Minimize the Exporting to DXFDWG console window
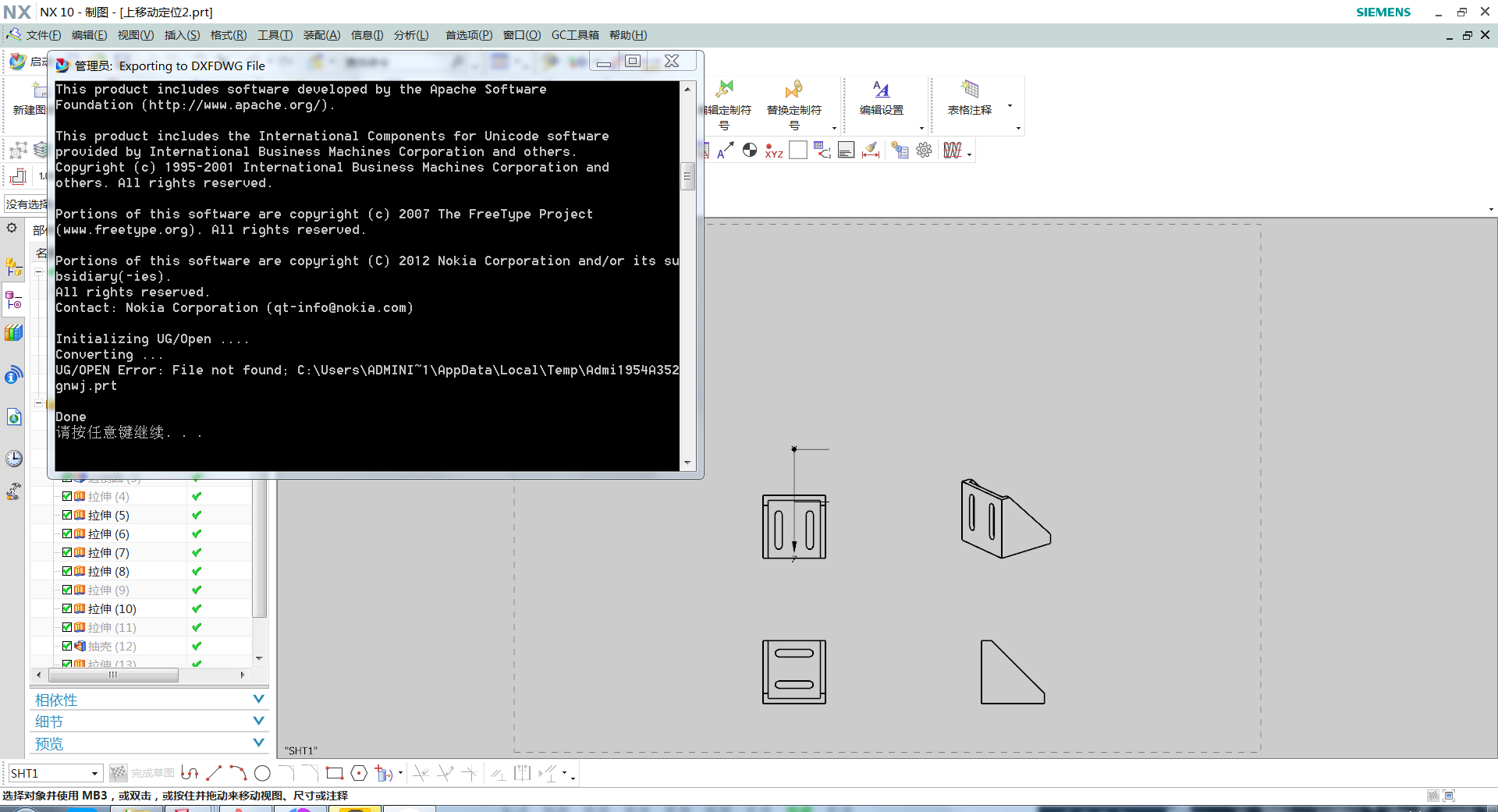 [x=604, y=62]
